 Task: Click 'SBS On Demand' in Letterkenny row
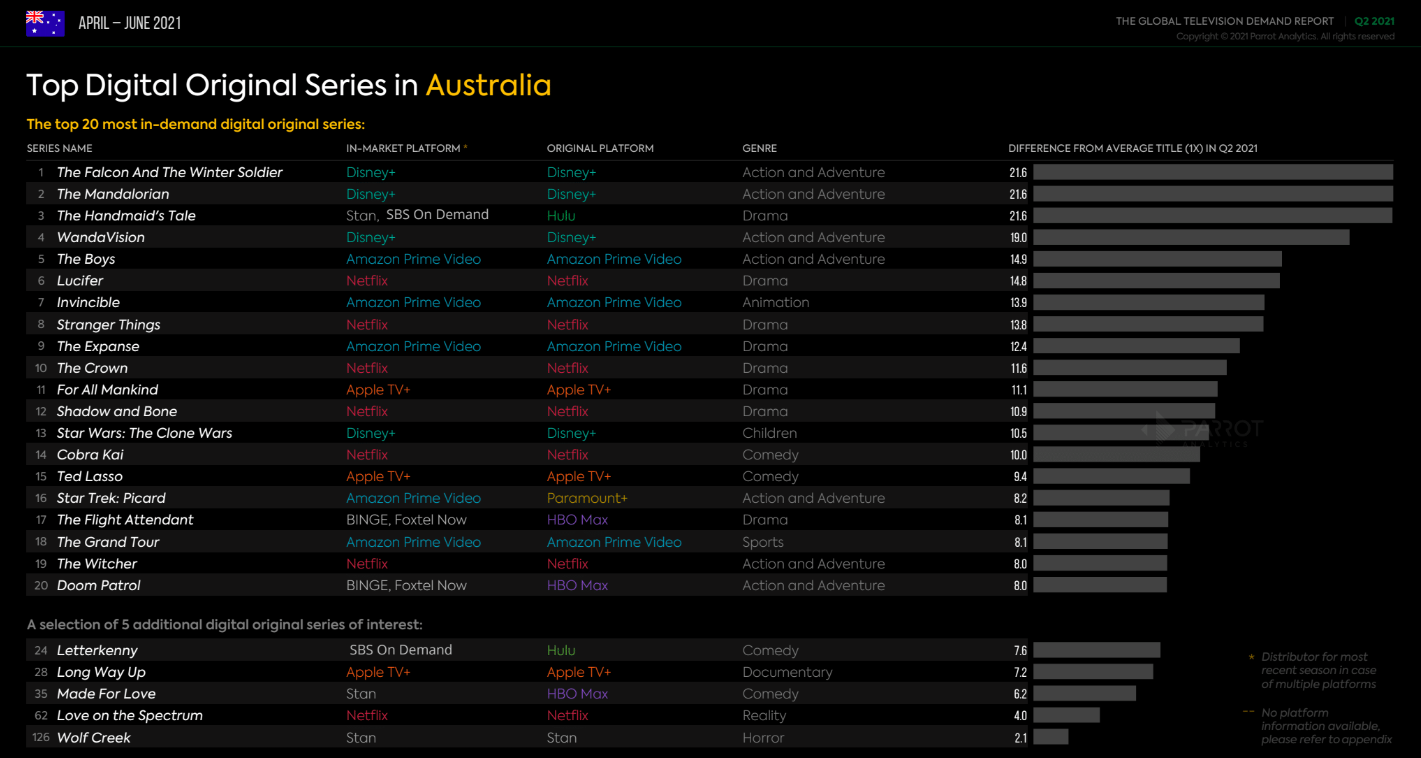coord(401,650)
